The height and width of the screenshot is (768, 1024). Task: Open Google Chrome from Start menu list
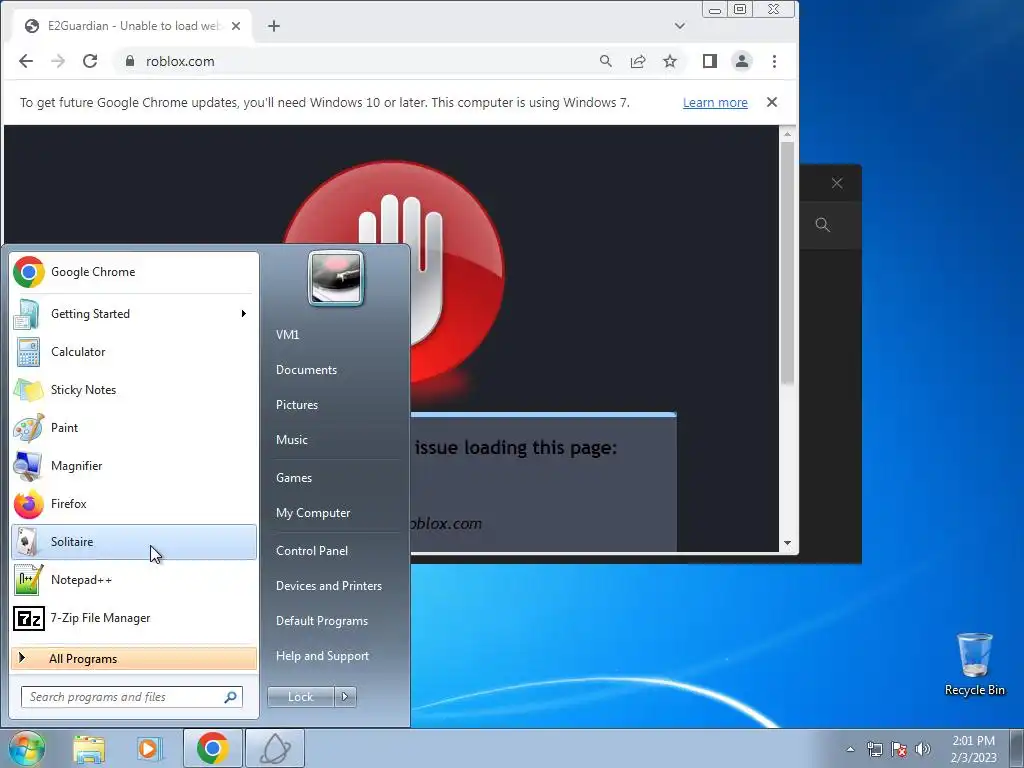134,272
